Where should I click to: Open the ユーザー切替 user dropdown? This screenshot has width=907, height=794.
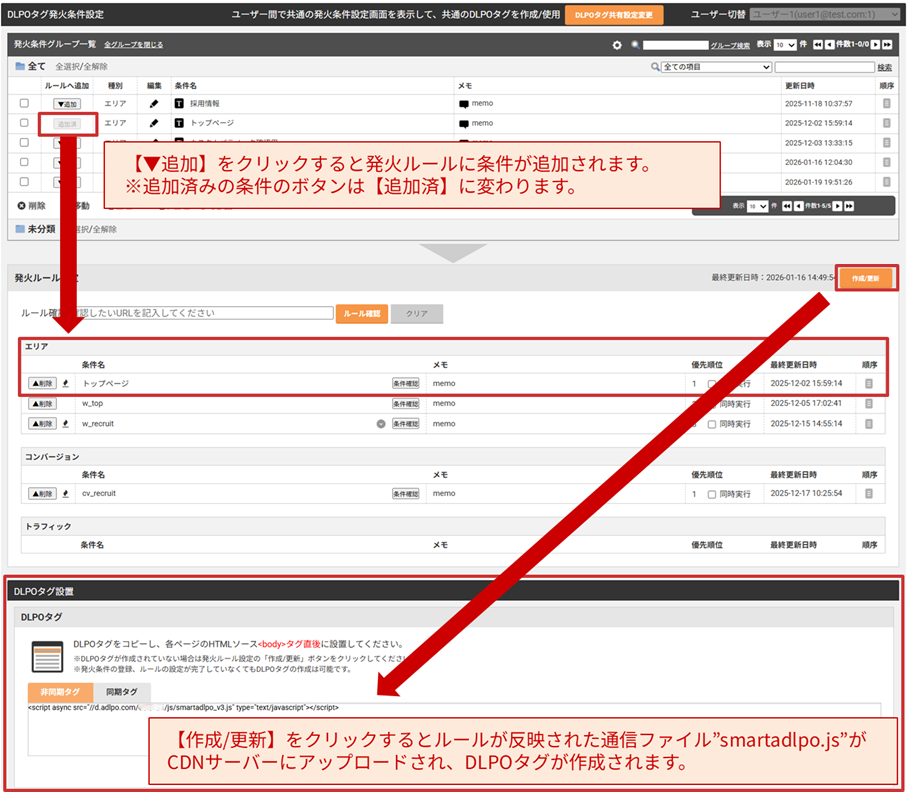pyautogui.click(x=825, y=14)
